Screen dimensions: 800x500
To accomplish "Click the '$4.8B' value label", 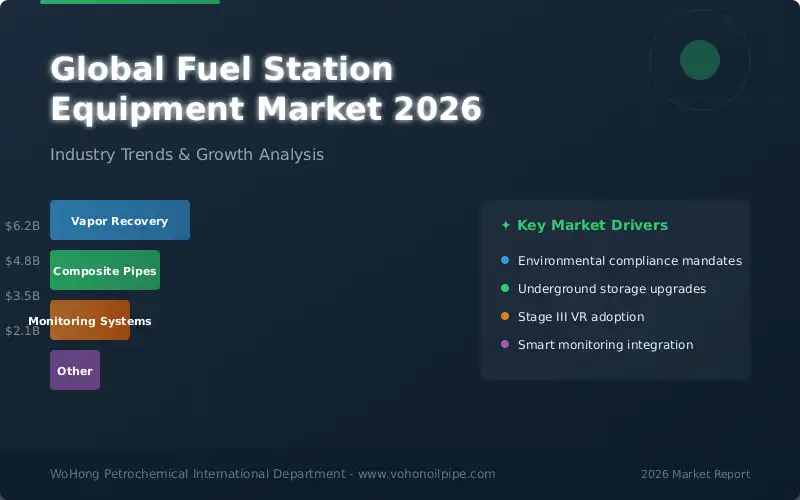I will tap(22, 261).
